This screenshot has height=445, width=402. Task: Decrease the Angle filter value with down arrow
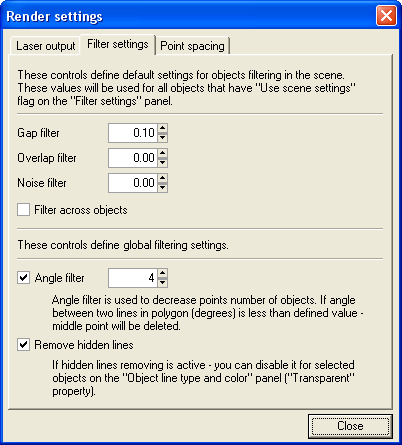pyautogui.click(x=162, y=282)
